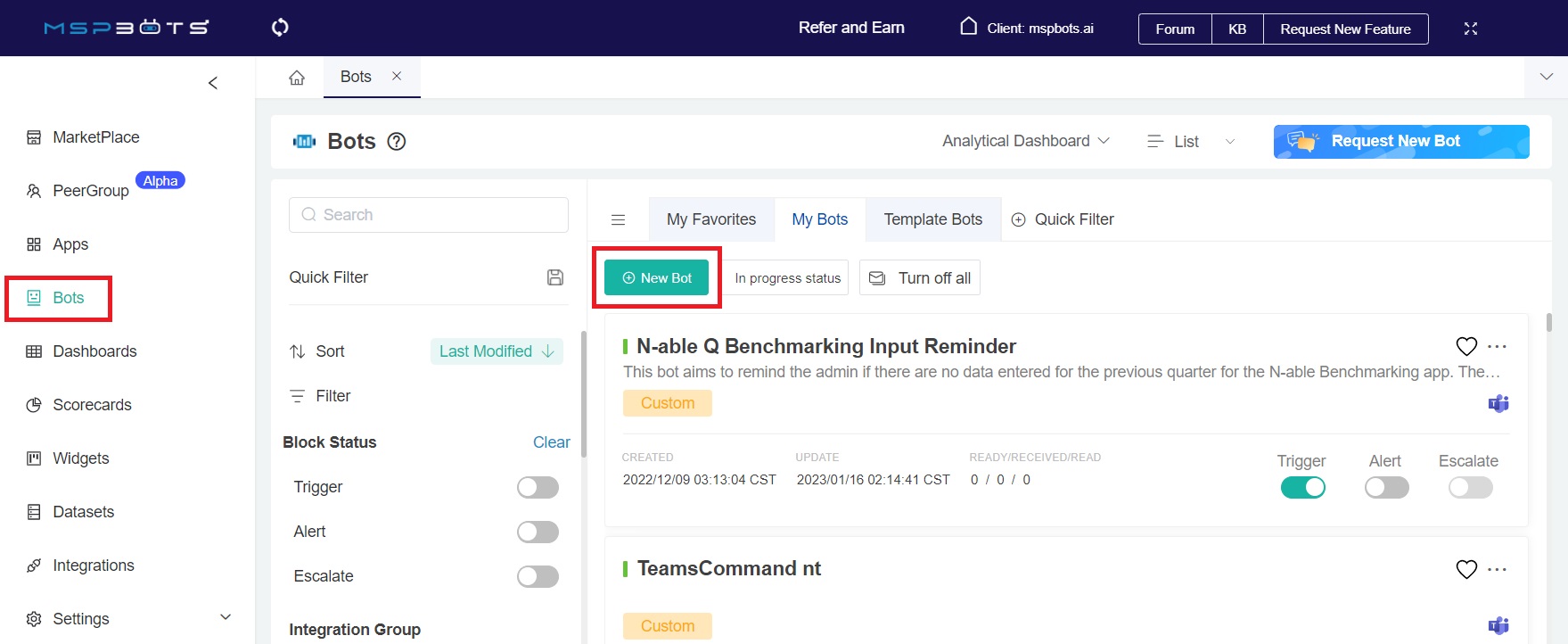
Task: Clear the Block Status filters
Action: (551, 442)
